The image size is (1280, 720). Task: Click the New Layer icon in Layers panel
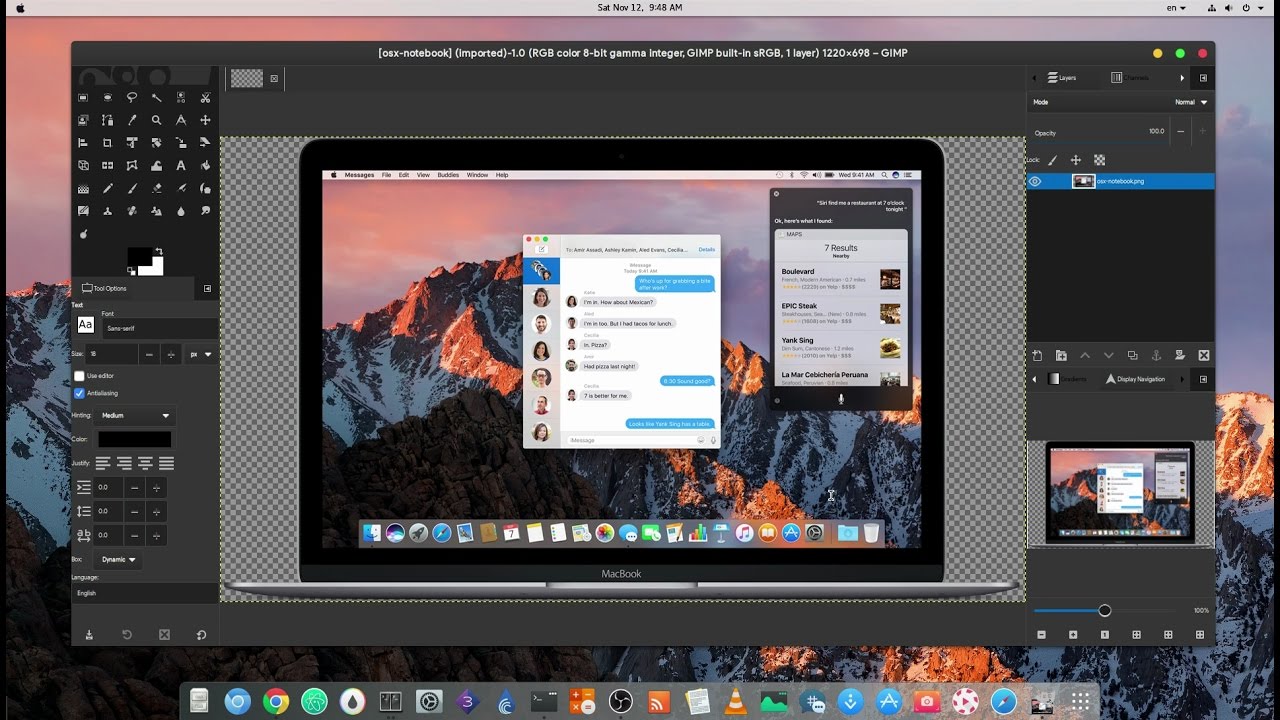click(1035, 355)
